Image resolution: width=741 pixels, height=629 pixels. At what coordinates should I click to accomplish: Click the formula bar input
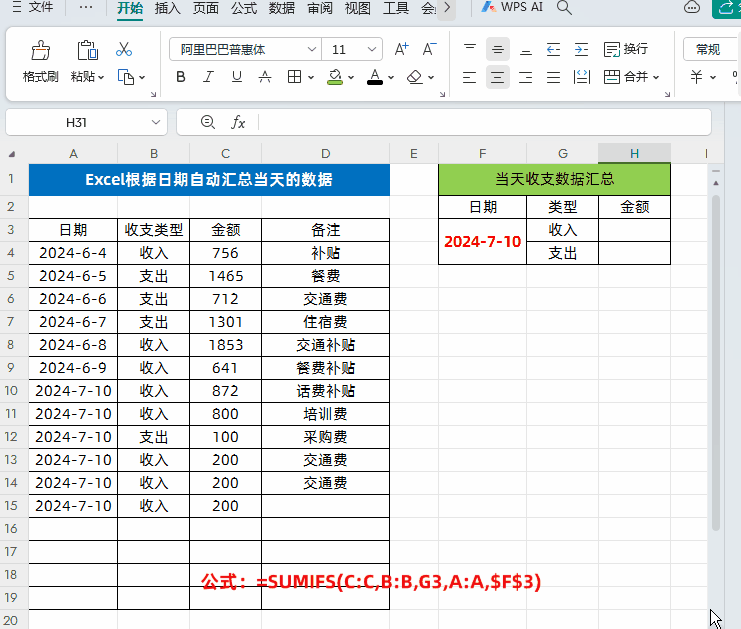[484, 122]
